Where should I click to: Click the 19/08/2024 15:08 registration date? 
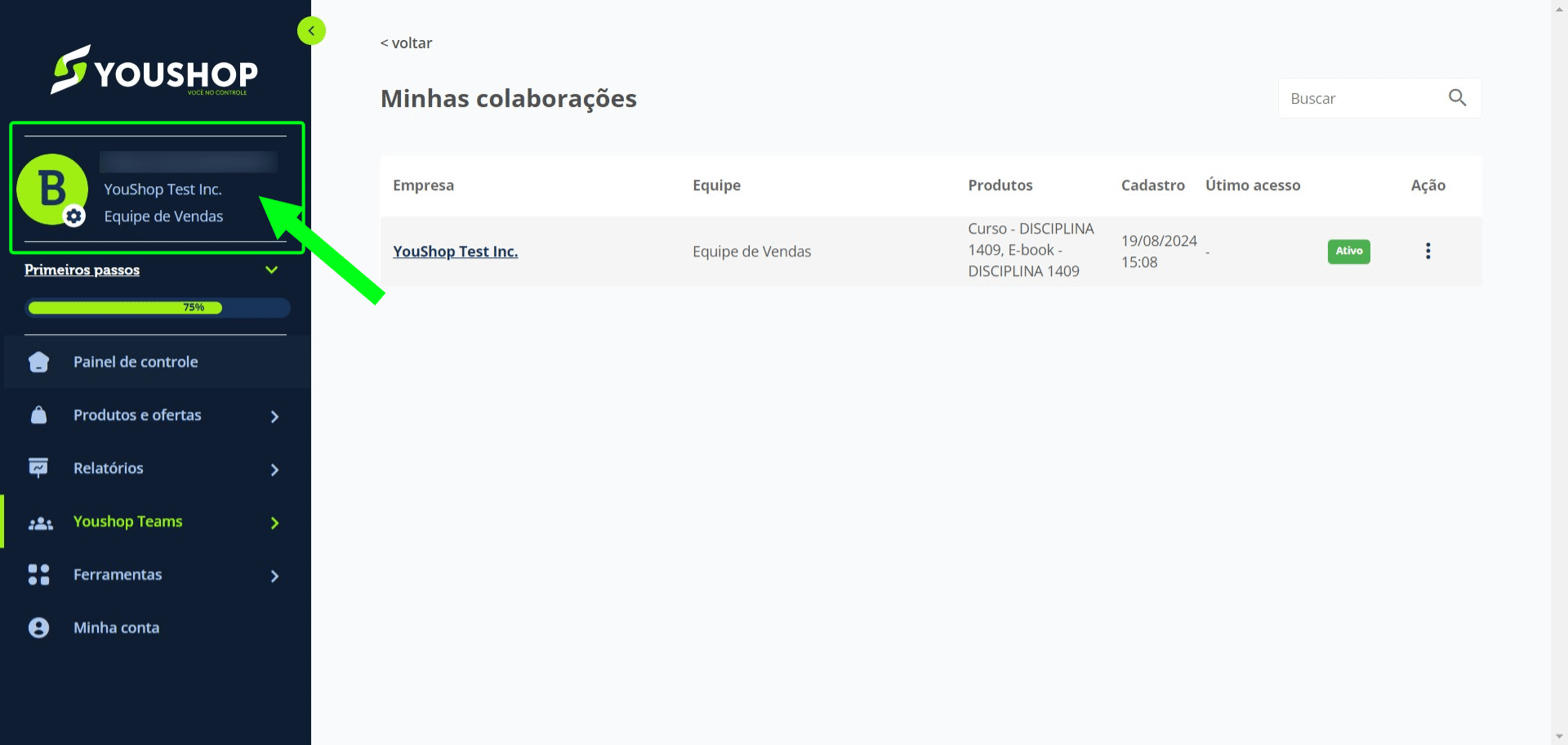pos(1159,252)
